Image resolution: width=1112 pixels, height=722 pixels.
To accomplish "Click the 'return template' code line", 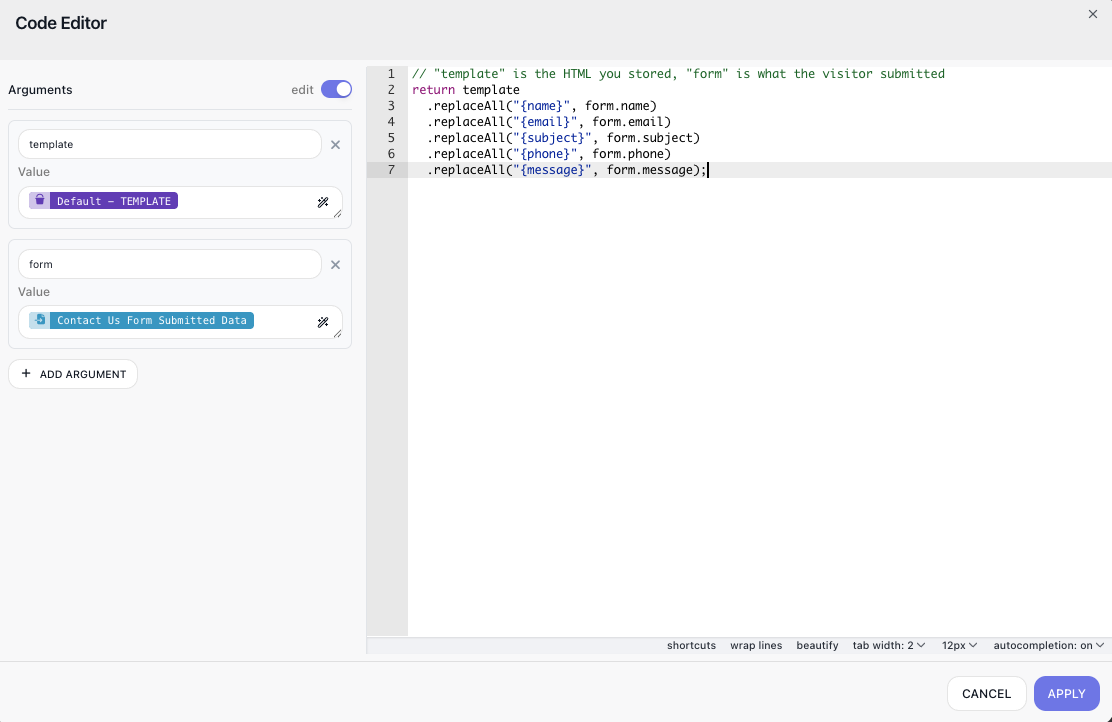I will pyautogui.click(x=466, y=90).
